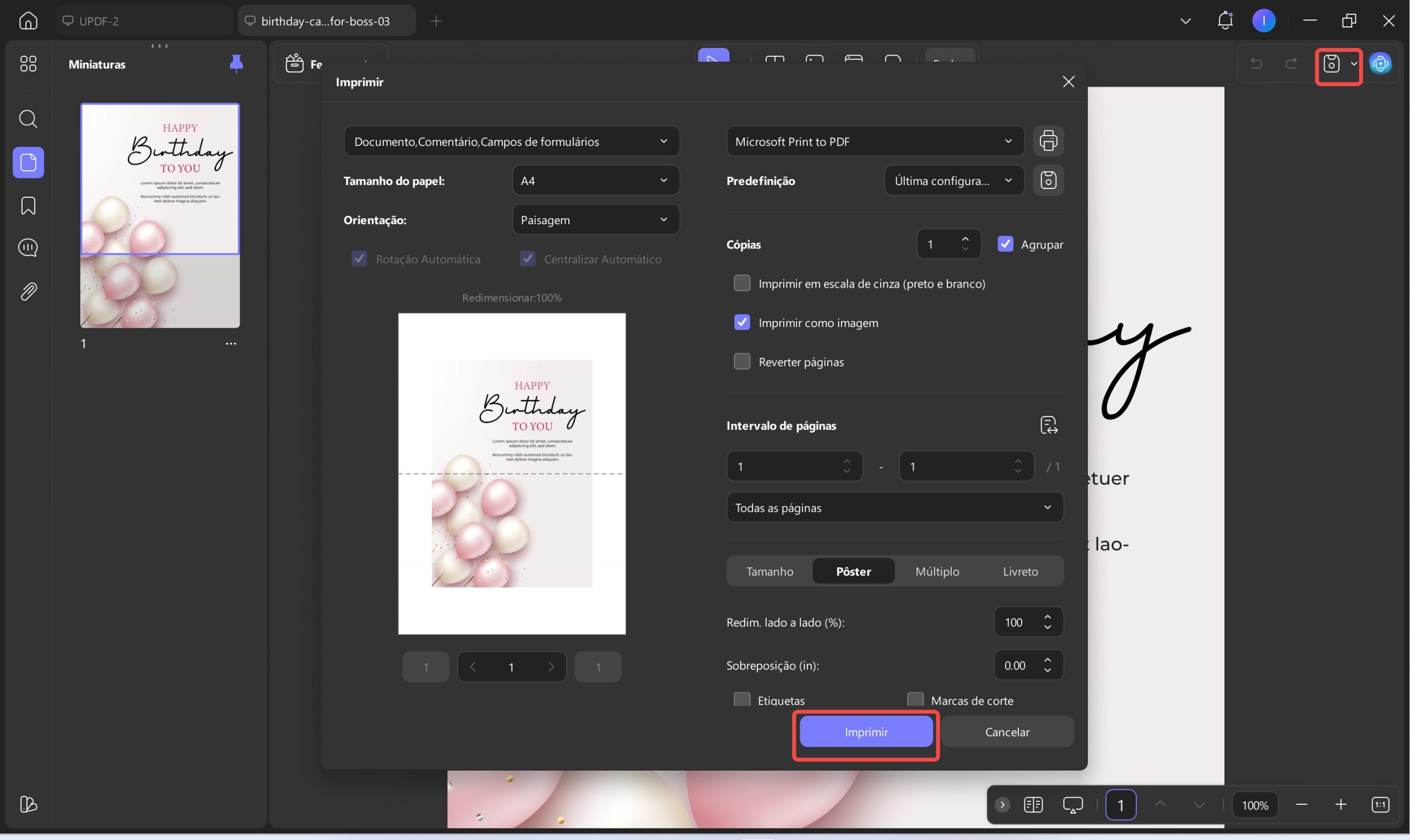The height and width of the screenshot is (840, 1410).
Task: Check the Etiquetas option
Action: (742, 700)
